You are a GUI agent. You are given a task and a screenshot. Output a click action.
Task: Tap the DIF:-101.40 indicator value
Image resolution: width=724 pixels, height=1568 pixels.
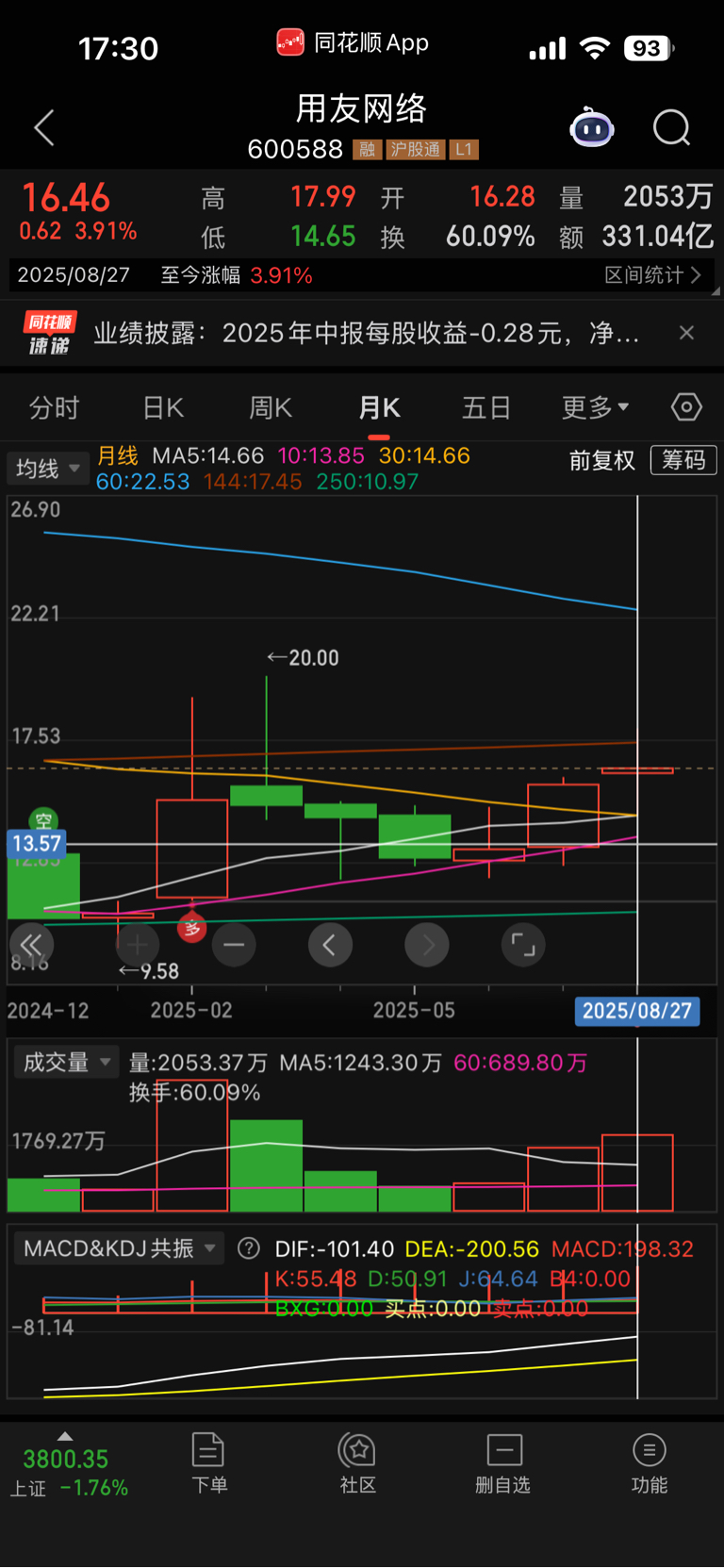click(335, 1249)
